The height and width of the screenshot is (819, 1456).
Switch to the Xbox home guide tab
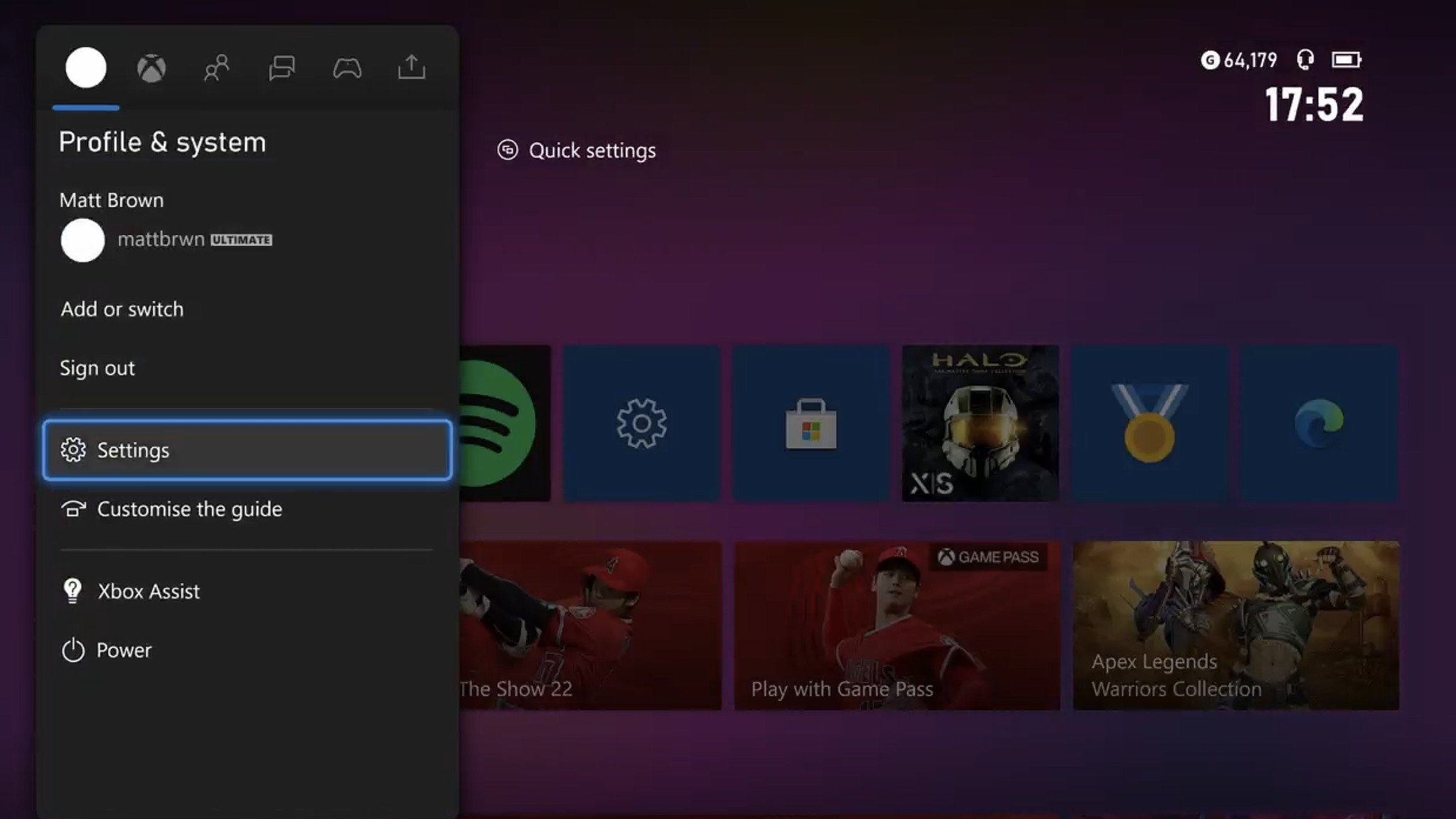pyautogui.click(x=151, y=68)
